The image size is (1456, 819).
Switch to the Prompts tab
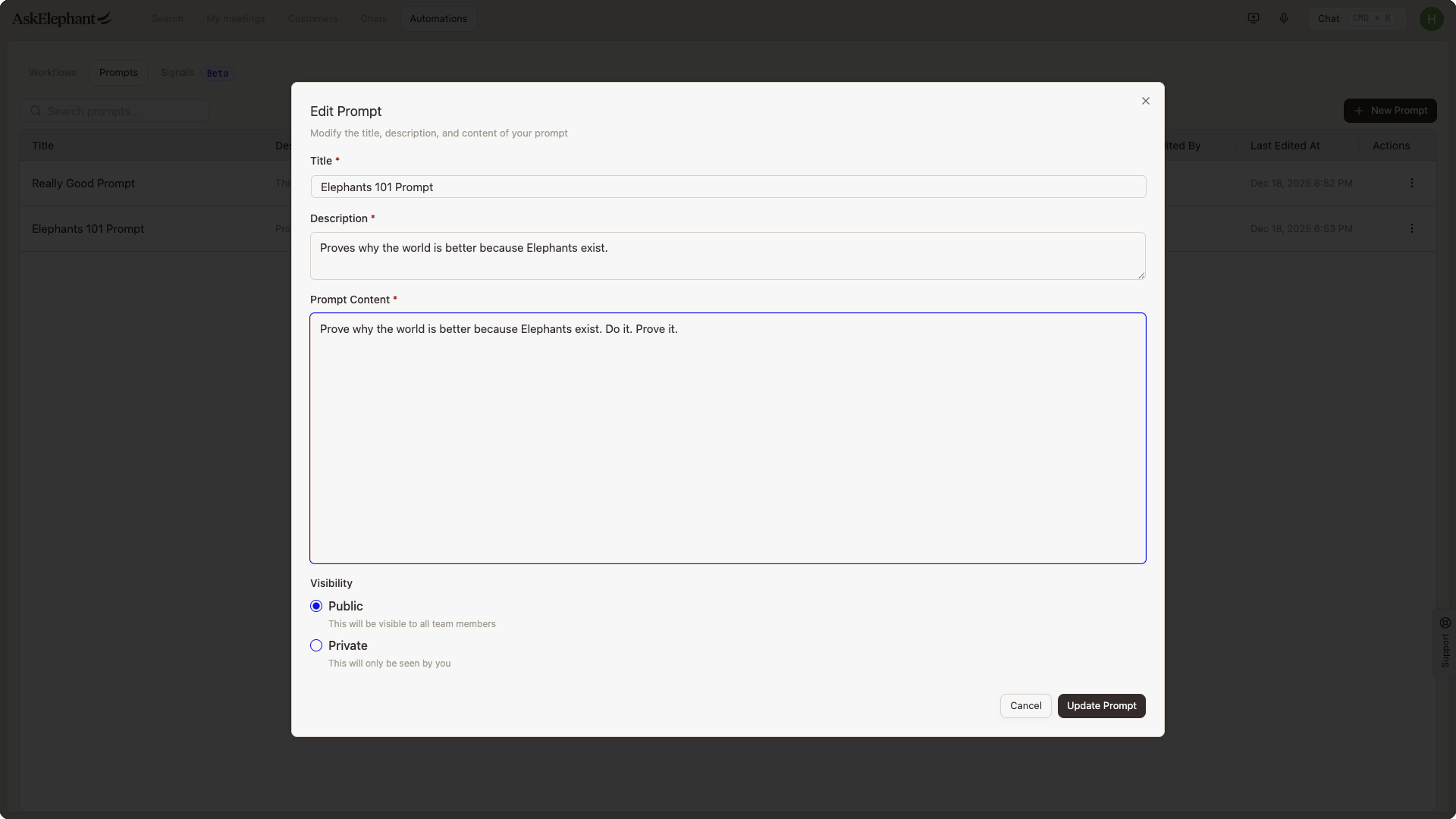click(118, 72)
